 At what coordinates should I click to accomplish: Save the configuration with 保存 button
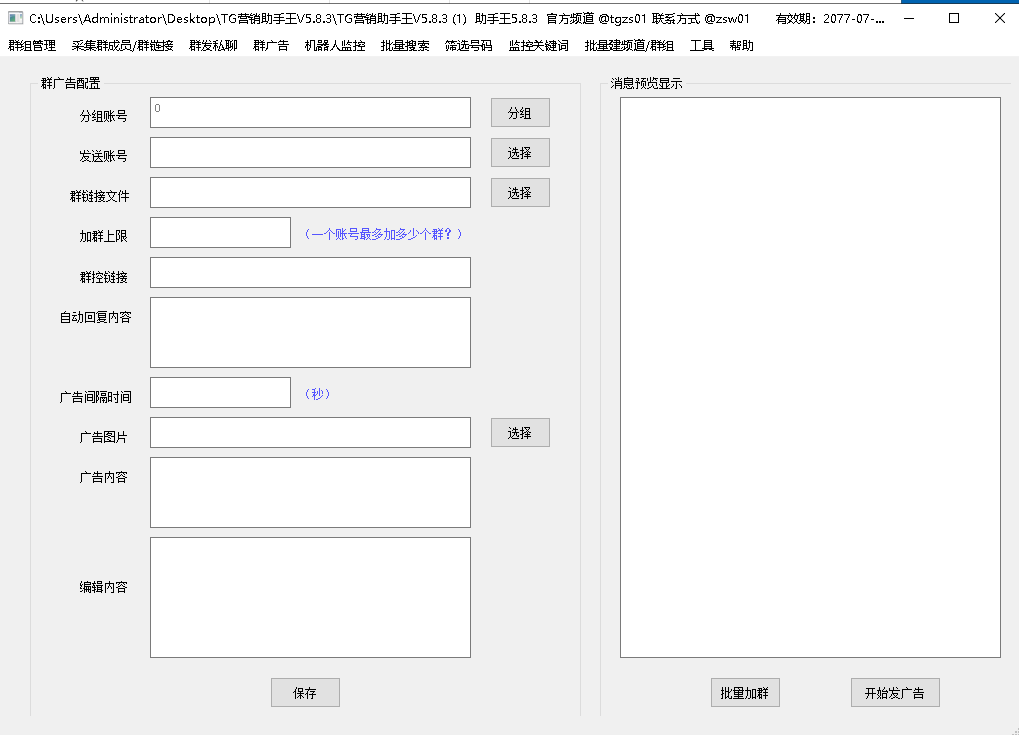[305, 693]
